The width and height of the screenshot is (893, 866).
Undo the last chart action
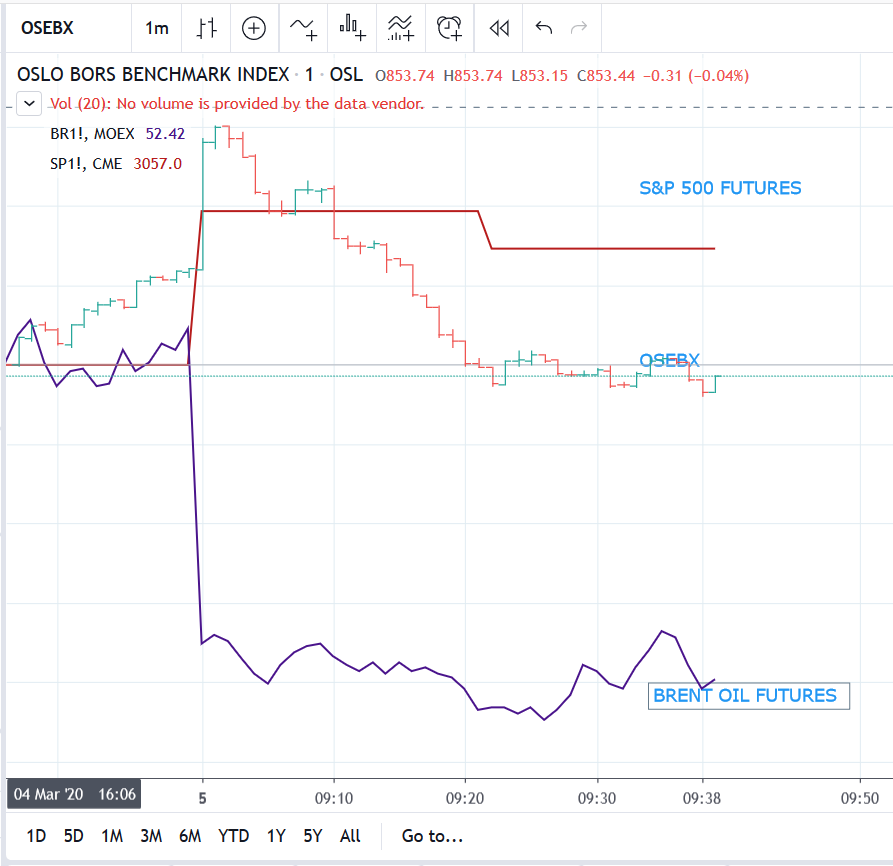[544, 27]
